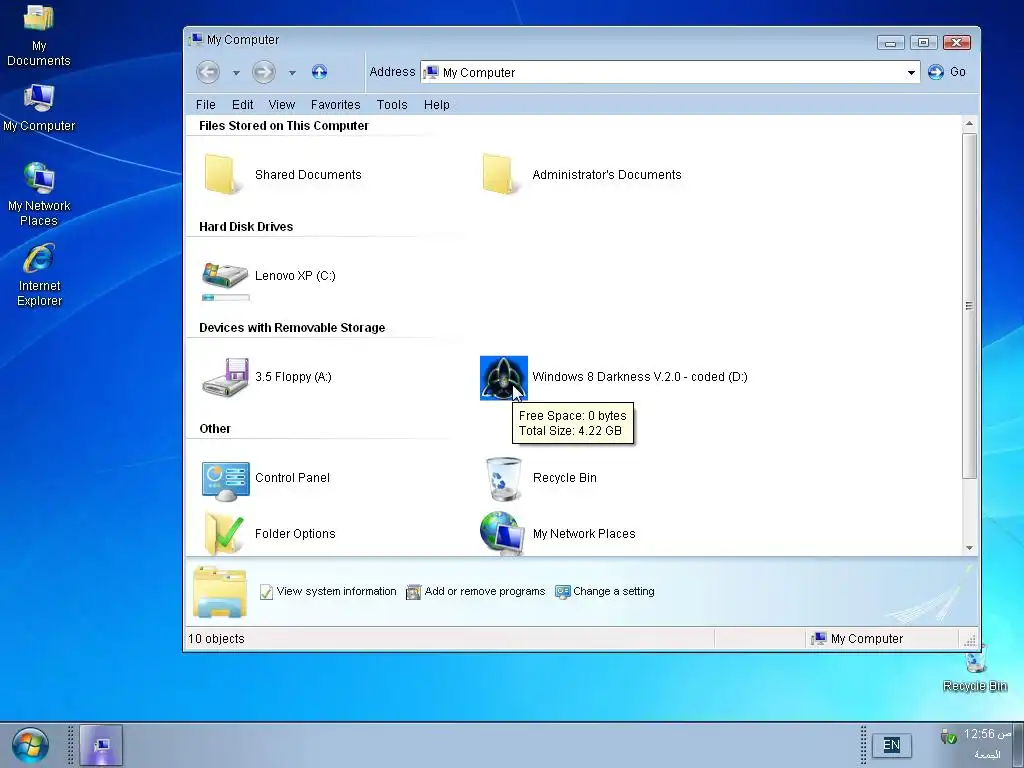The height and width of the screenshot is (768, 1024).
Task: Select the Recycle Bin icon in My Computer
Action: pos(504,479)
